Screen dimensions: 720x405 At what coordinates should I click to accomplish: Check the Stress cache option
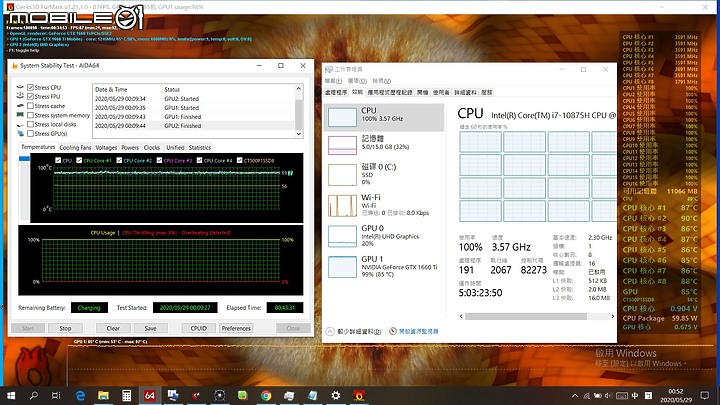click(30, 106)
